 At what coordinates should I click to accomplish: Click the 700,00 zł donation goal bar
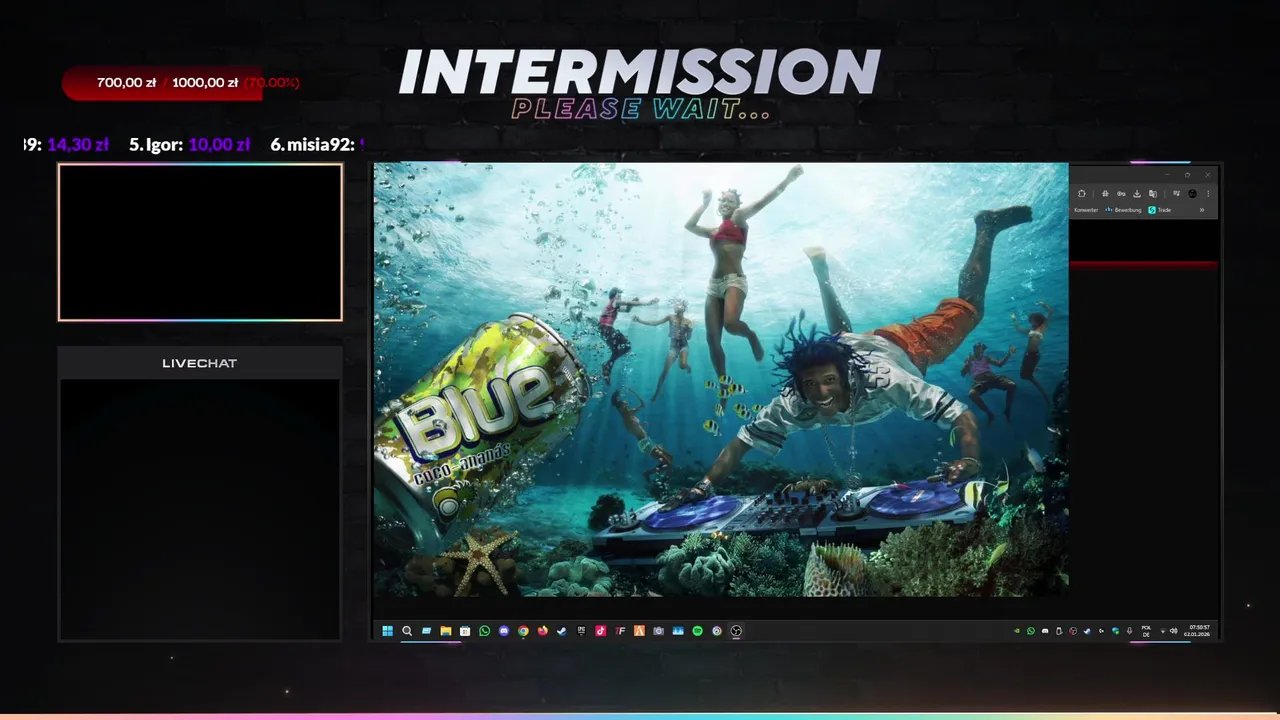click(162, 83)
